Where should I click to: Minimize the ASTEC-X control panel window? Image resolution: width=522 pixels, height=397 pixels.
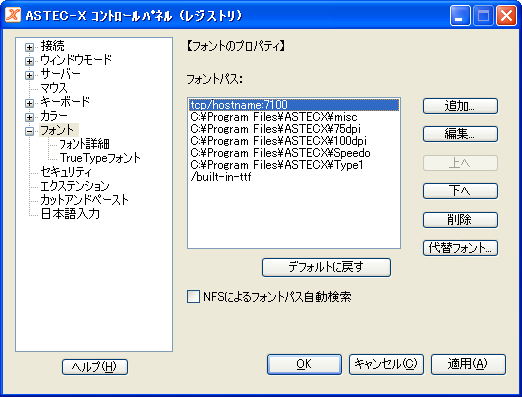(460, 16)
